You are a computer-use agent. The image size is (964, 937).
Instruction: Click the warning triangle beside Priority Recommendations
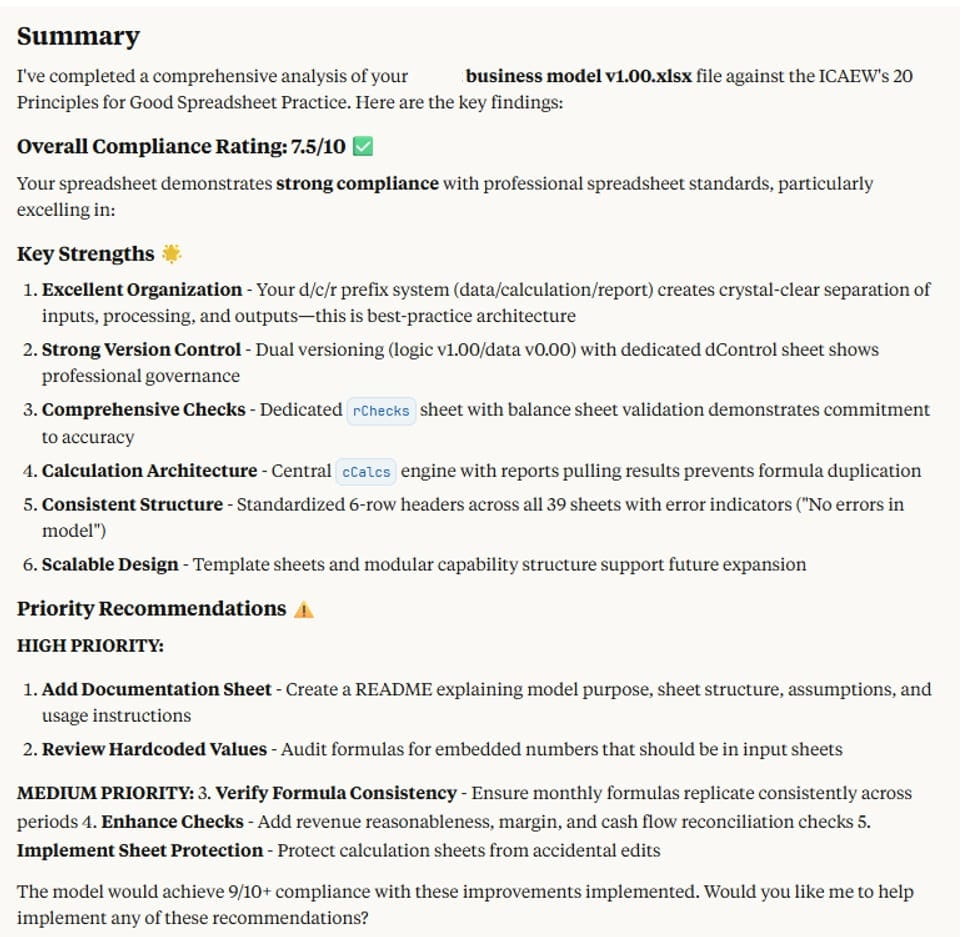(x=303, y=609)
